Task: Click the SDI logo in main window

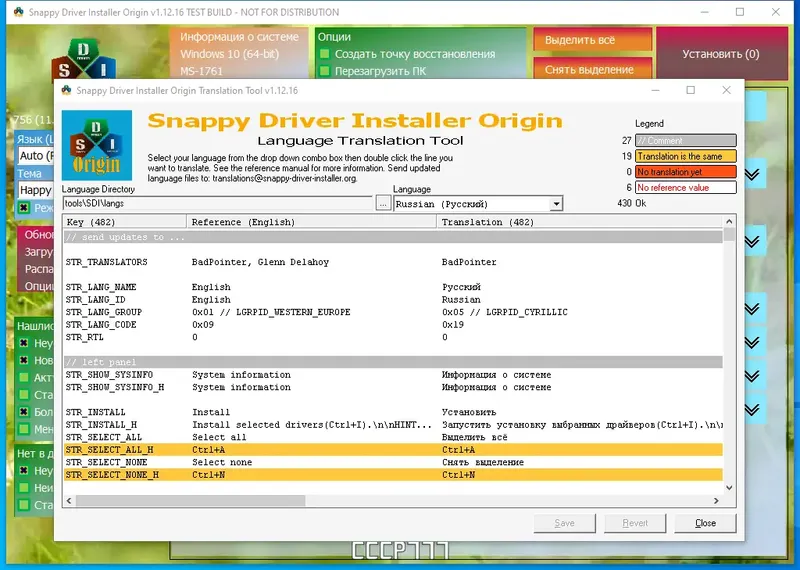Action: [83, 59]
